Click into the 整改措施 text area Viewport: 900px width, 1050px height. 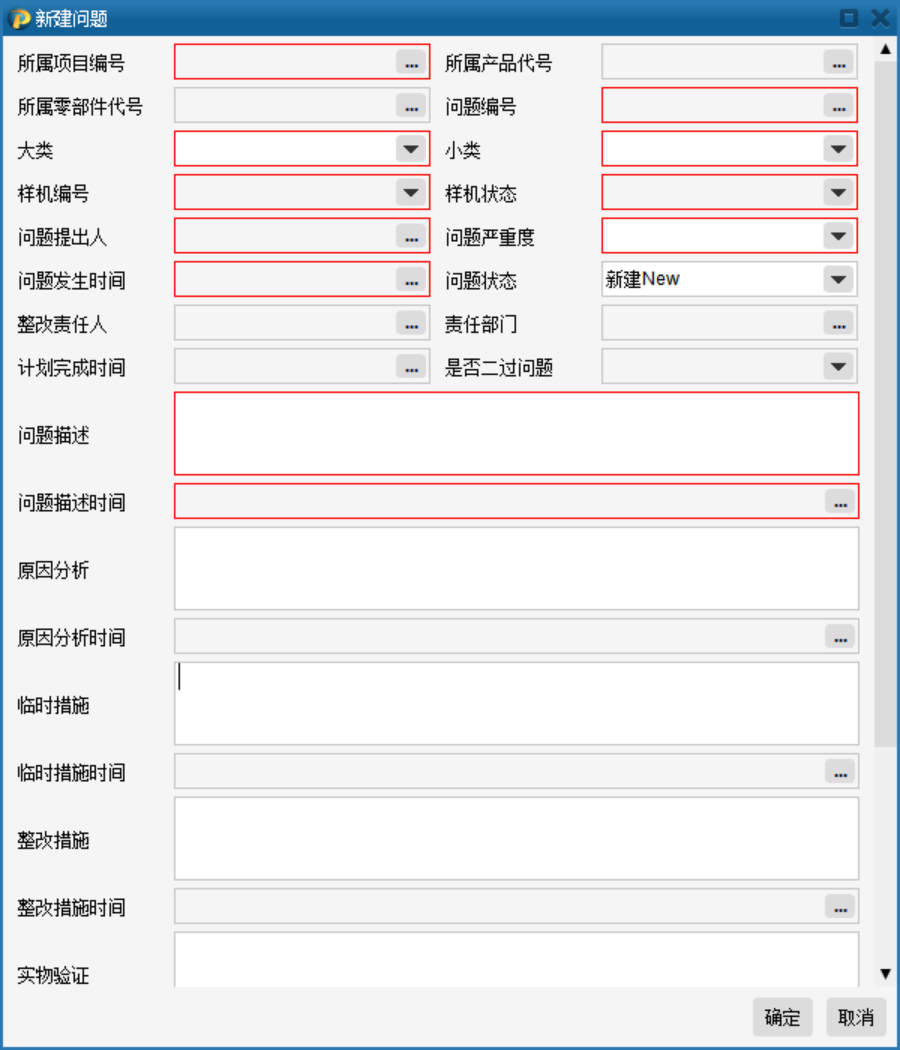pyautogui.click(x=516, y=838)
